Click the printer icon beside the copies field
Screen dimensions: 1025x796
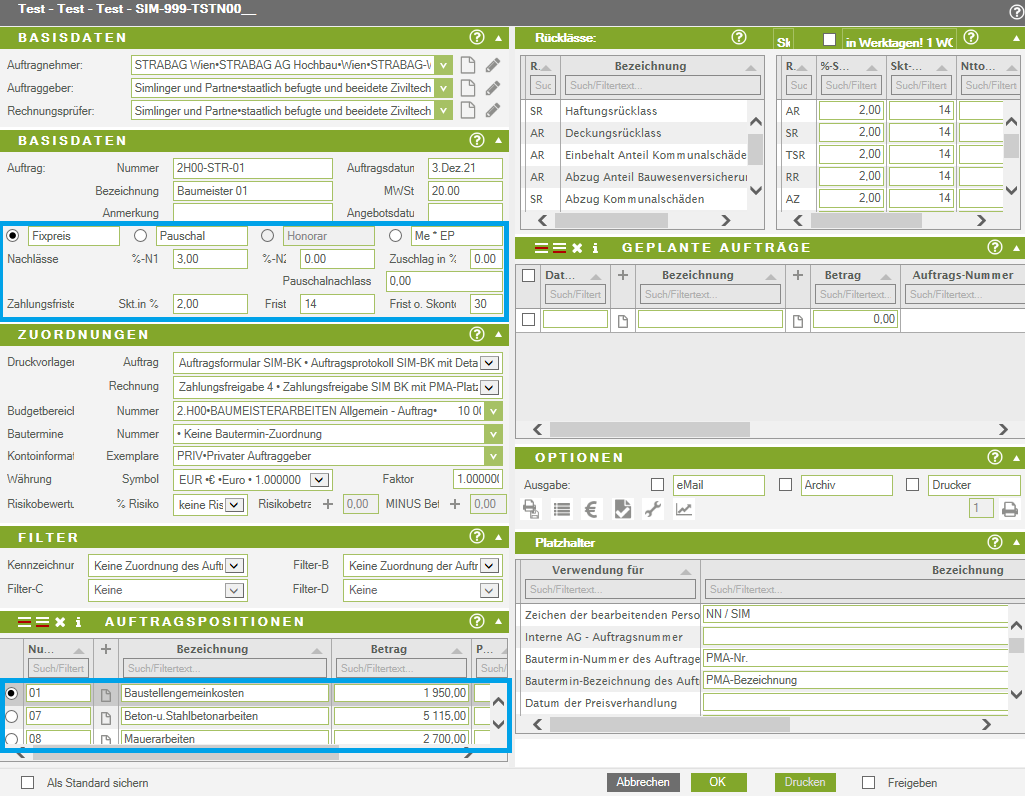pos(1009,509)
